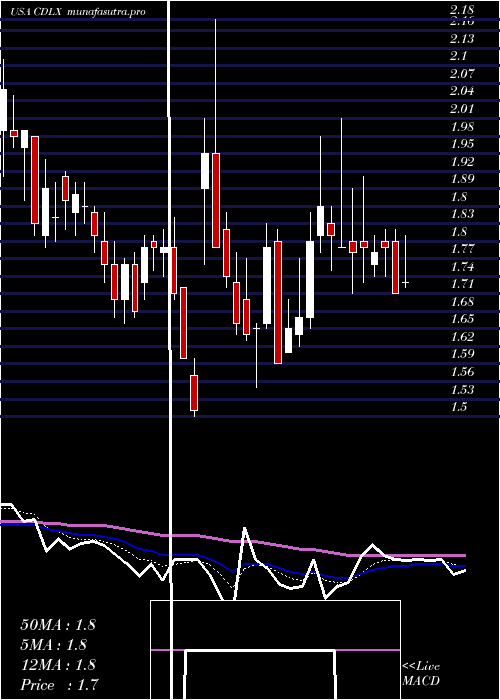Image resolution: width=500 pixels, height=700 pixels.
Task: Click the 1.92 price axis label
Action: tap(462, 161)
